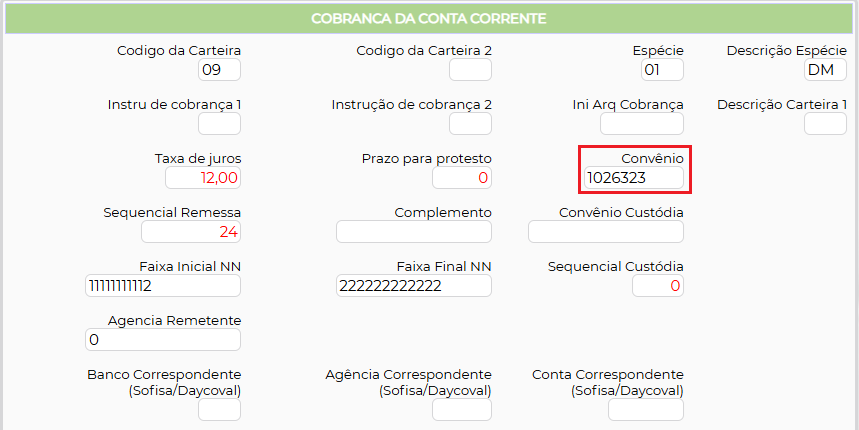Click the Codigo da Carteira field
859x430 pixels.
tap(220, 70)
